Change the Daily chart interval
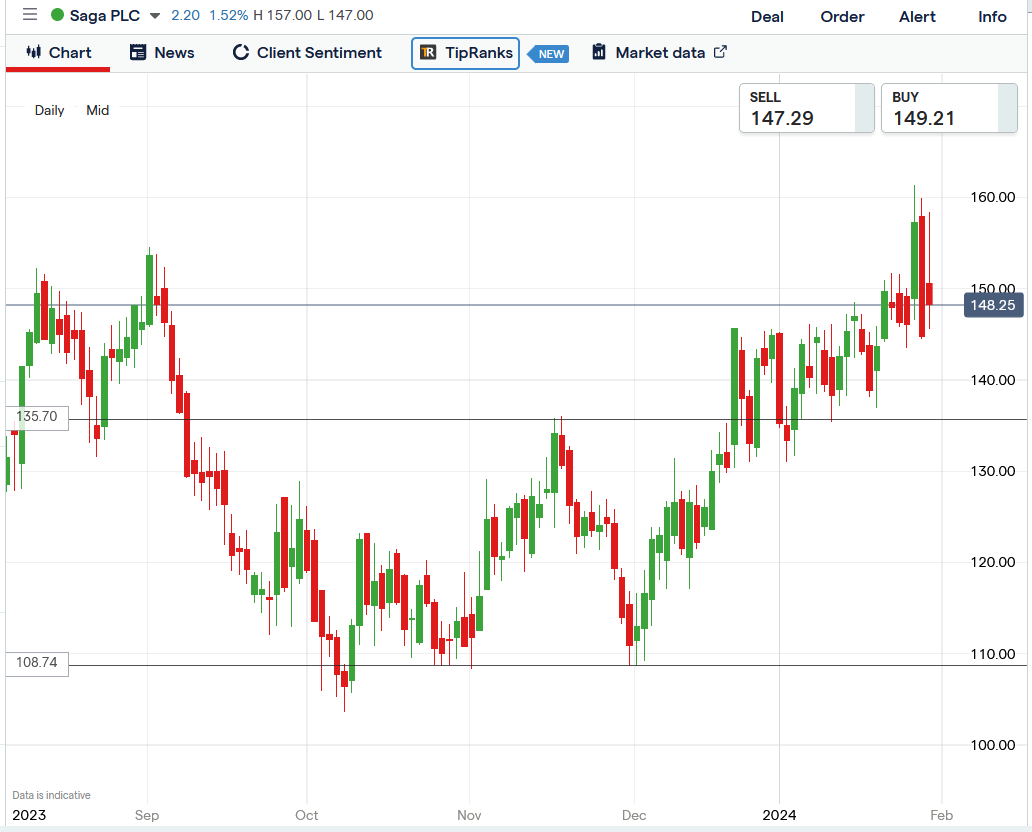1032x832 pixels. (49, 111)
